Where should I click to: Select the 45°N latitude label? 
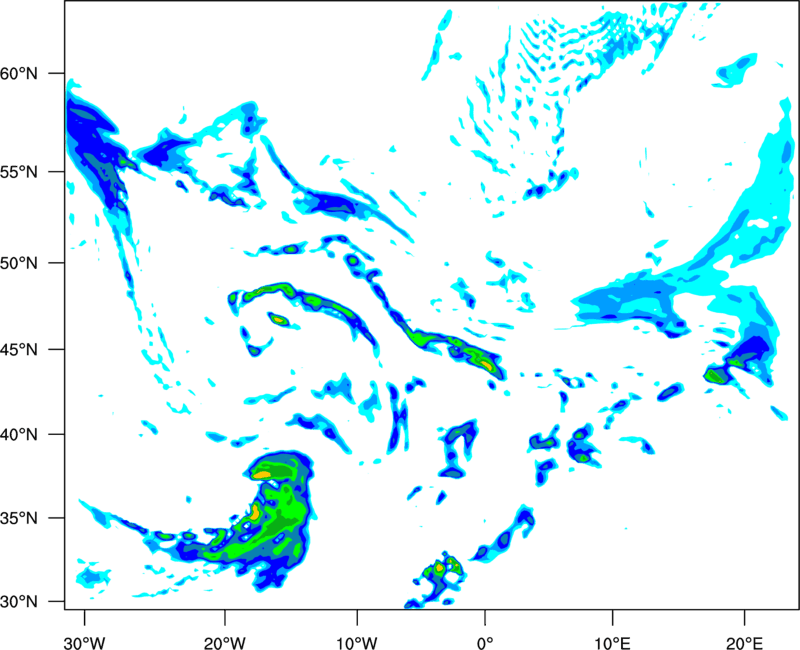pos(19,350)
